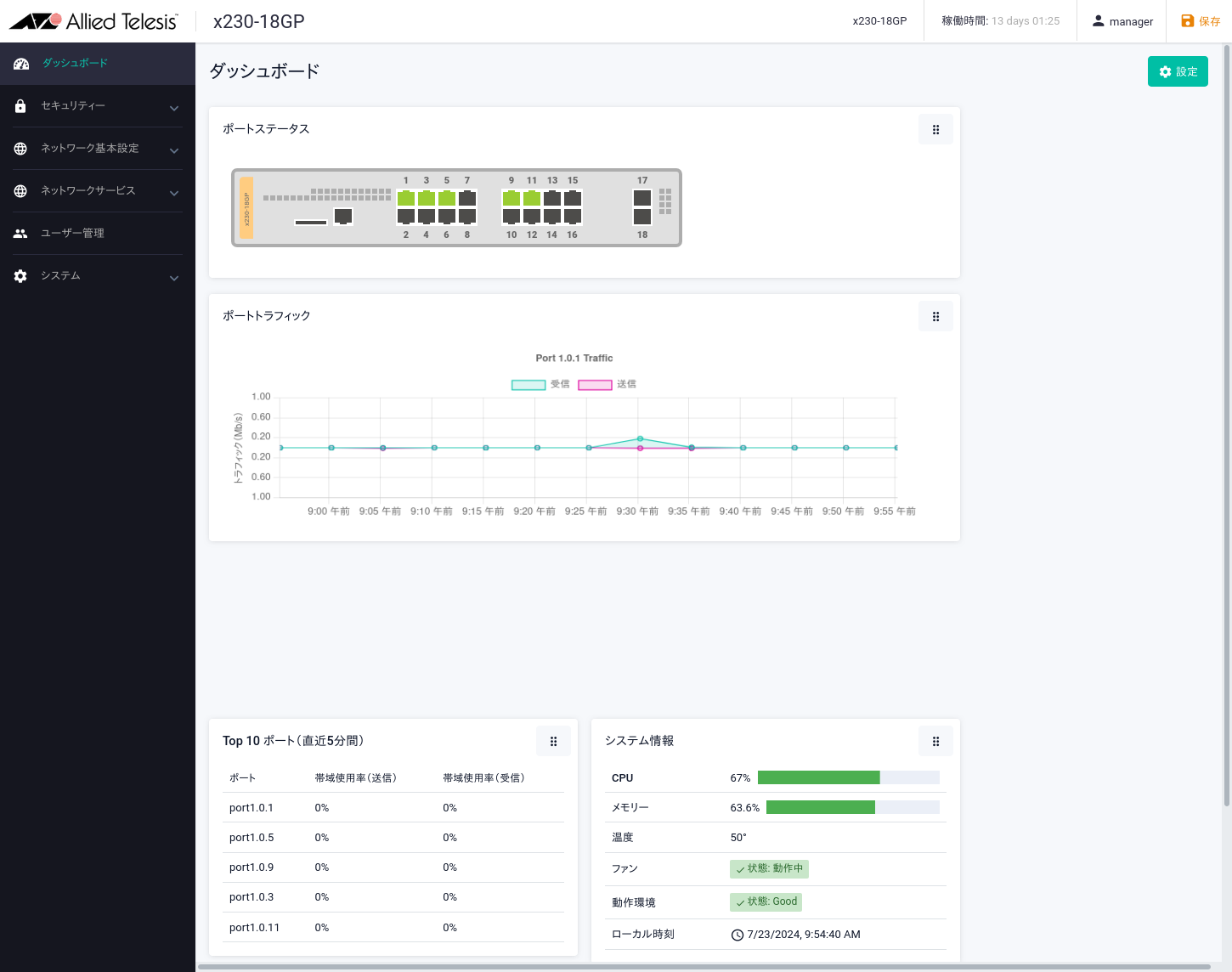Save configuration with the 保存 button

pyautogui.click(x=1201, y=21)
